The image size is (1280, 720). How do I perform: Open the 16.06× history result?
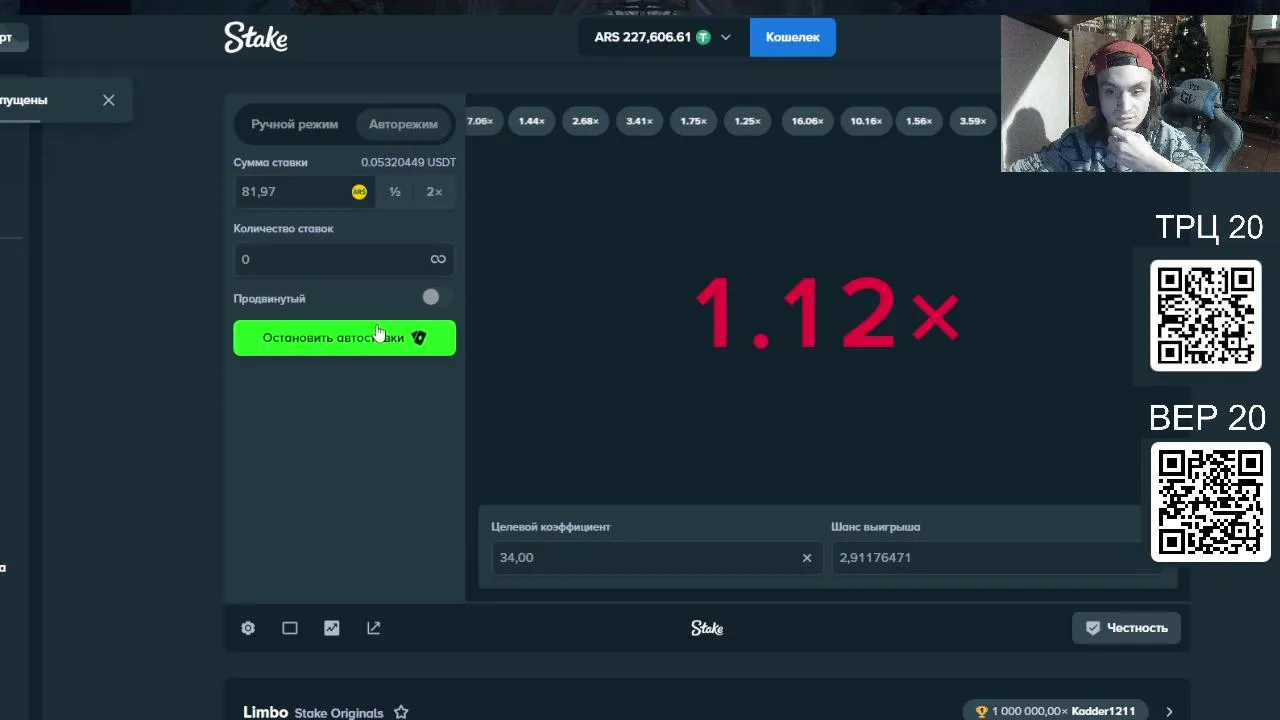click(x=807, y=121)
